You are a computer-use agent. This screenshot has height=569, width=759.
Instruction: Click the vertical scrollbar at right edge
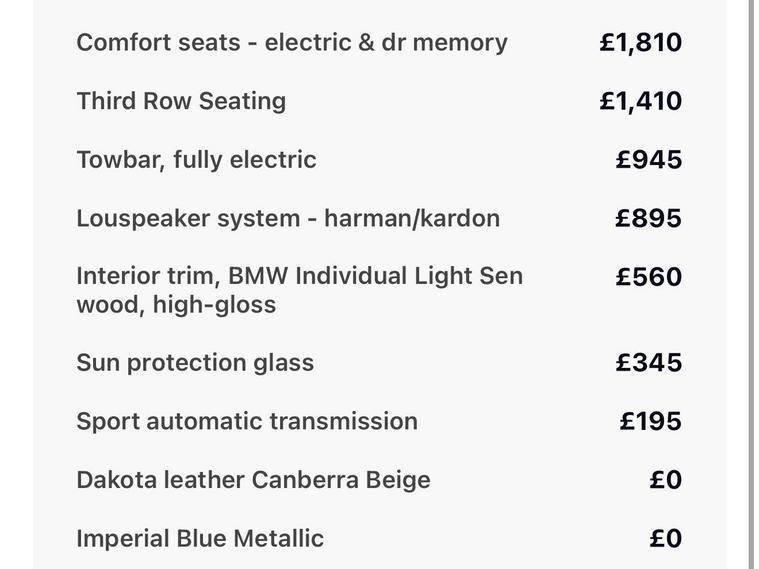click(x=752, y=284)
